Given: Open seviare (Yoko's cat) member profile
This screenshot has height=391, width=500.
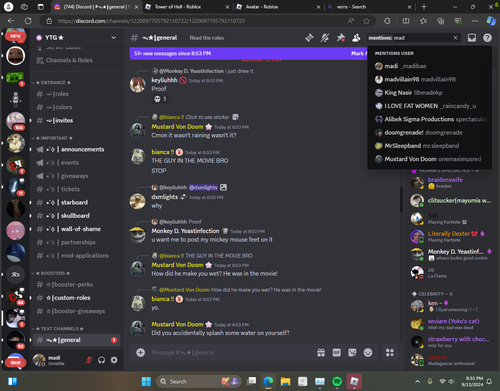Looking at the screenshot, I should point(450,324).
